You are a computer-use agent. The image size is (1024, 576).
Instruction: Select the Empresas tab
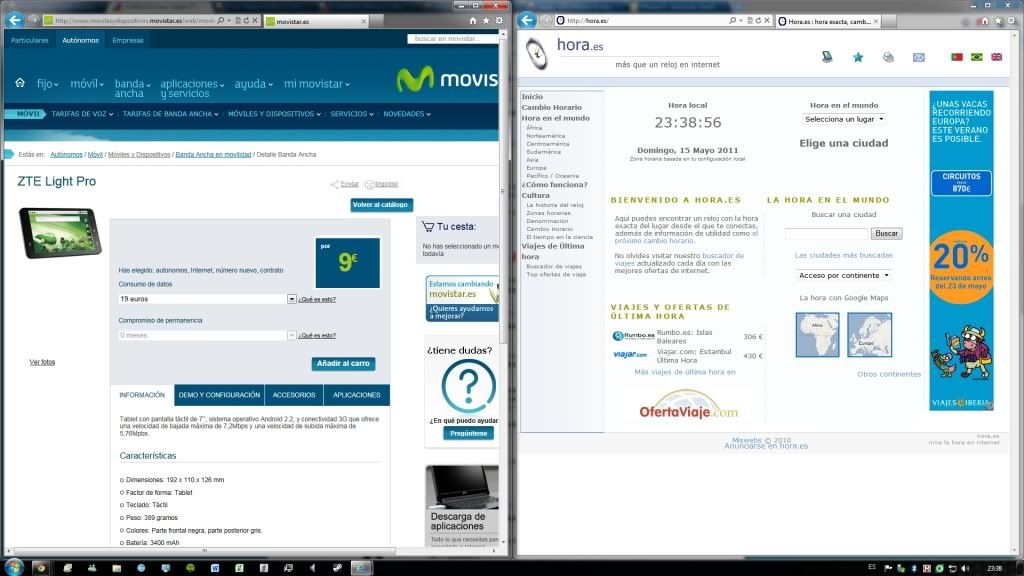(128, 40)
